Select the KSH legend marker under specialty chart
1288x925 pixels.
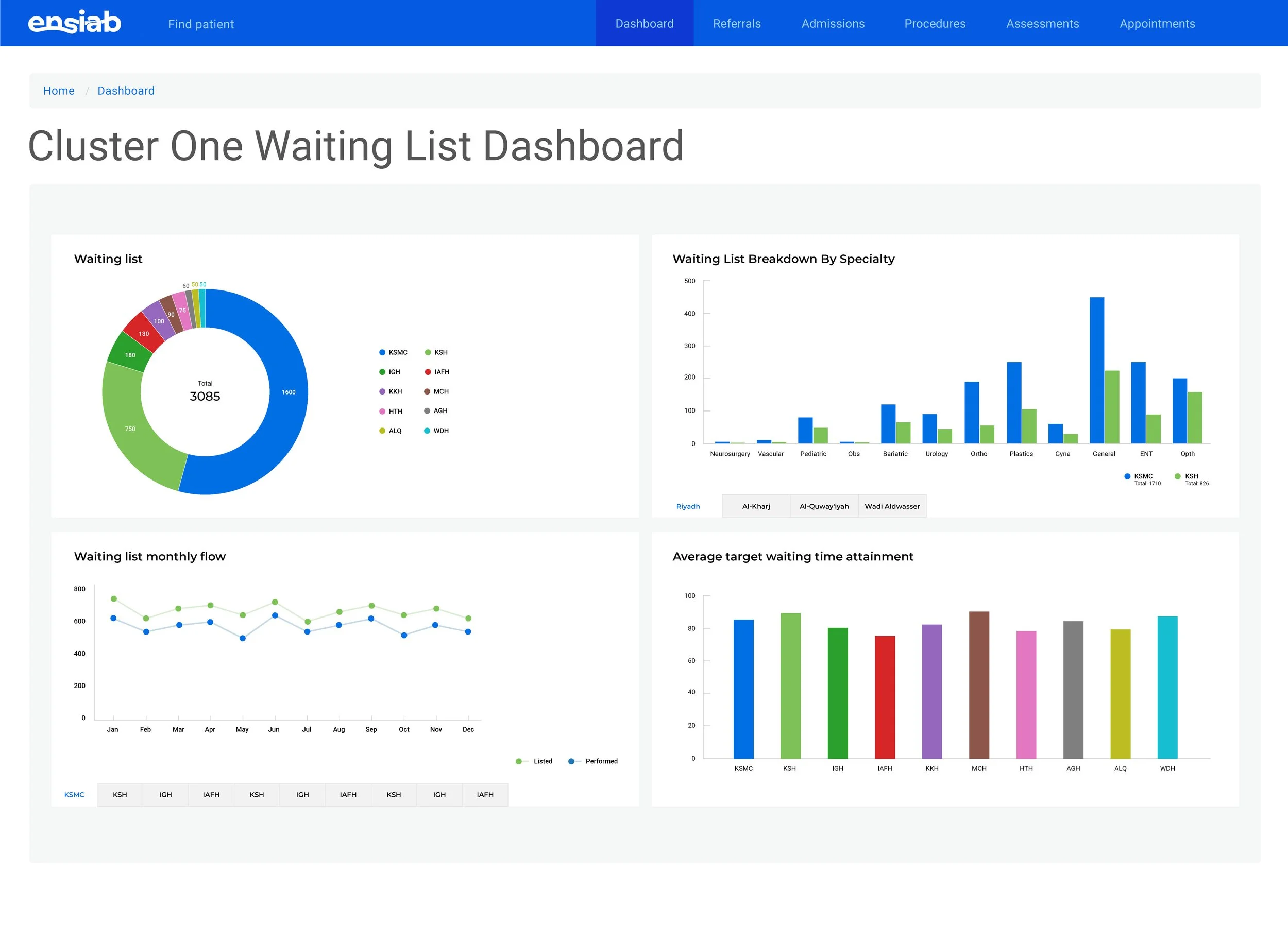pos(1178,476)
